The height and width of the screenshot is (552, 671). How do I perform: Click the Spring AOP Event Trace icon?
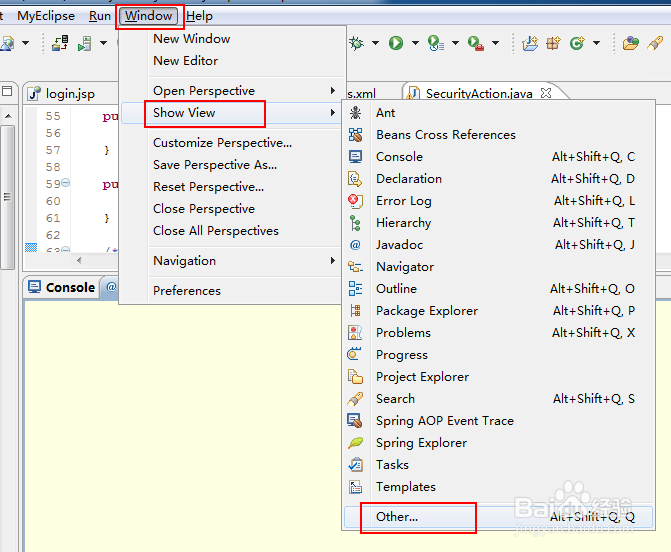[355, 421]
